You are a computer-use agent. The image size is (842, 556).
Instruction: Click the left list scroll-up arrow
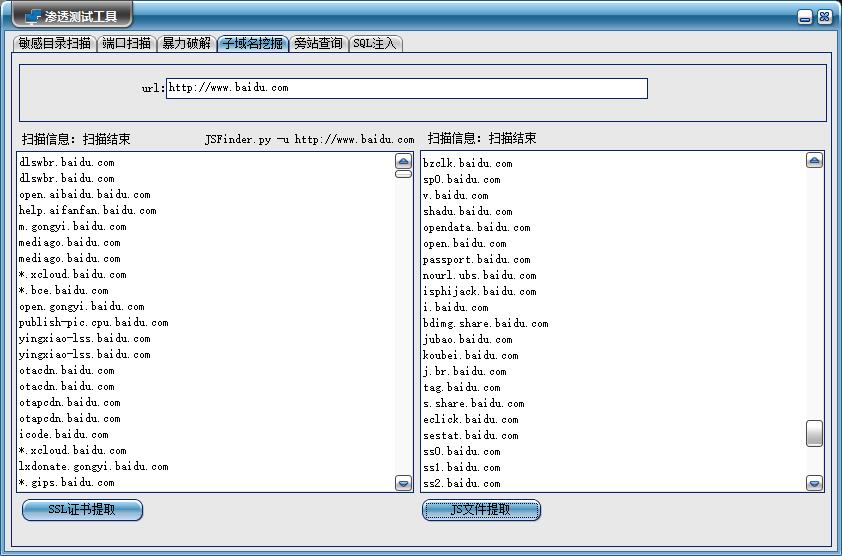(x=403, y=161)
